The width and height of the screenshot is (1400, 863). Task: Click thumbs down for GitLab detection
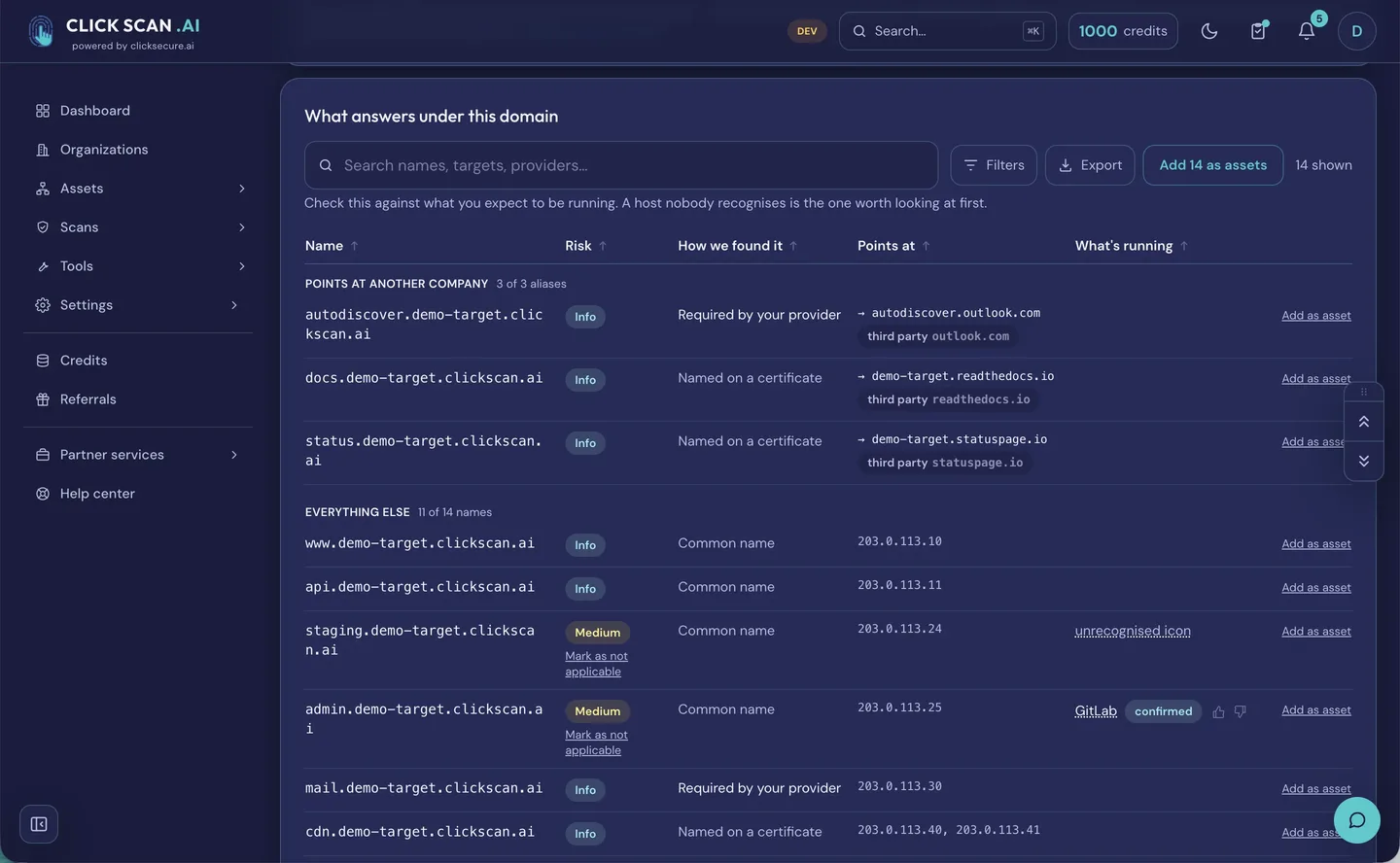1241,712
